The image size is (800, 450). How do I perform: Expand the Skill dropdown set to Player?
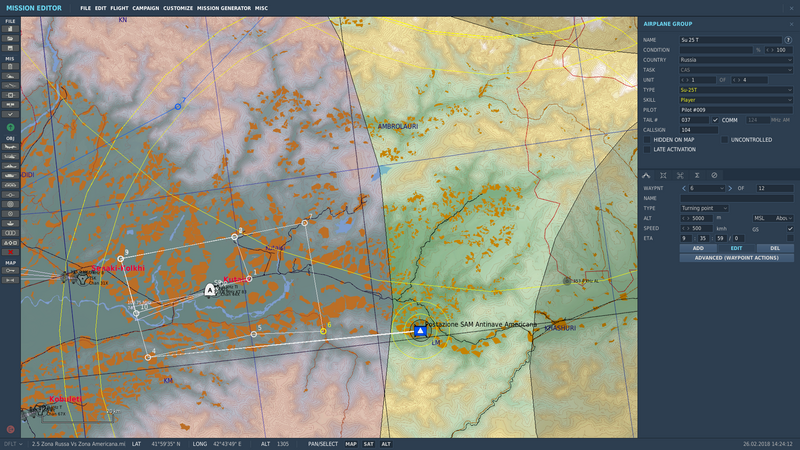click(735, 100)
